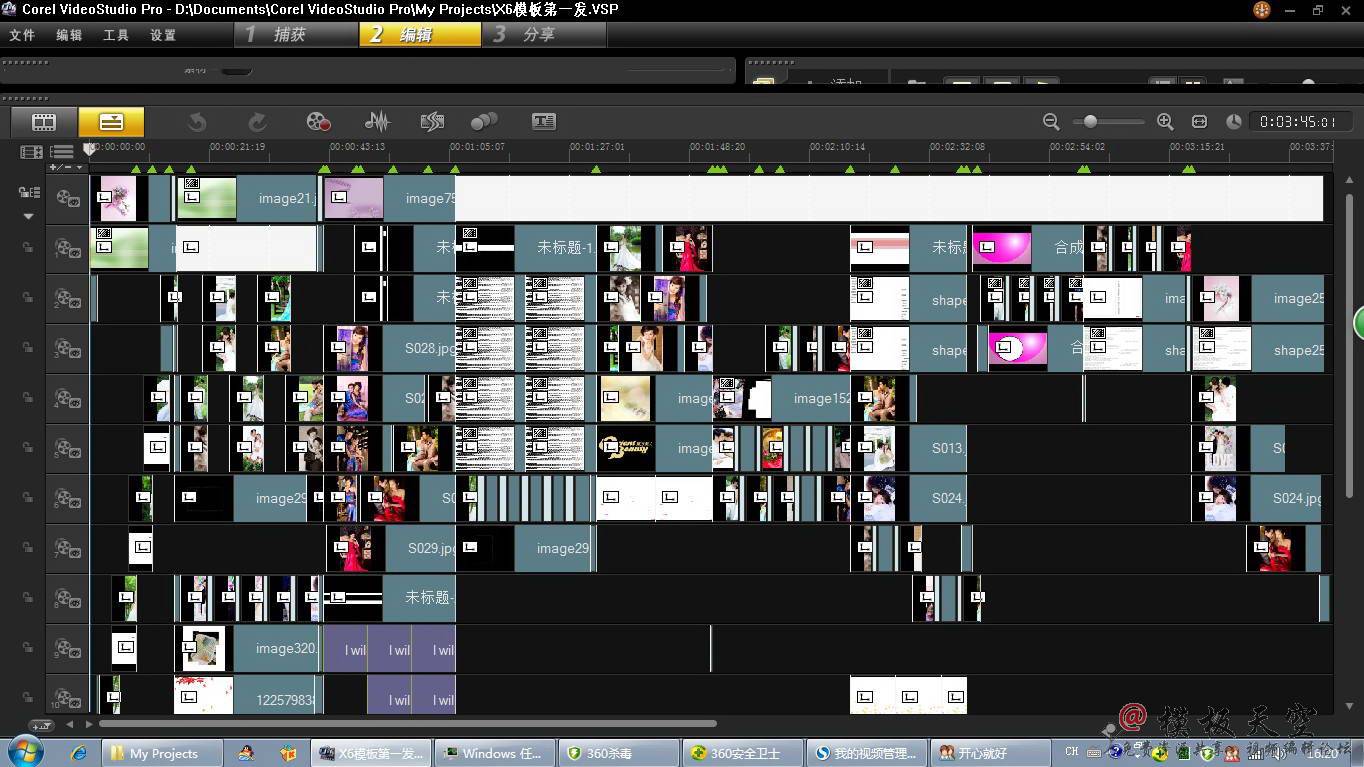
Task: Open the Auto Music icon
Action: tap(432, 122)
